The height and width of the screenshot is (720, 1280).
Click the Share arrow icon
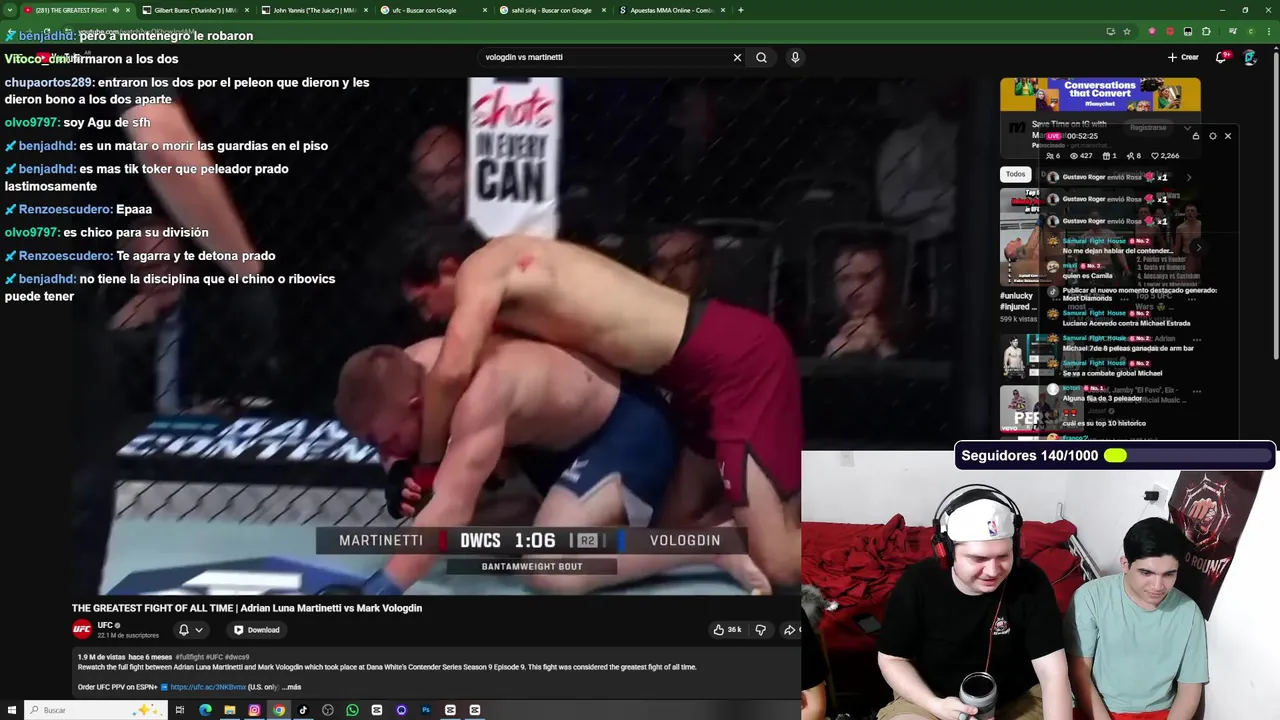789,630
